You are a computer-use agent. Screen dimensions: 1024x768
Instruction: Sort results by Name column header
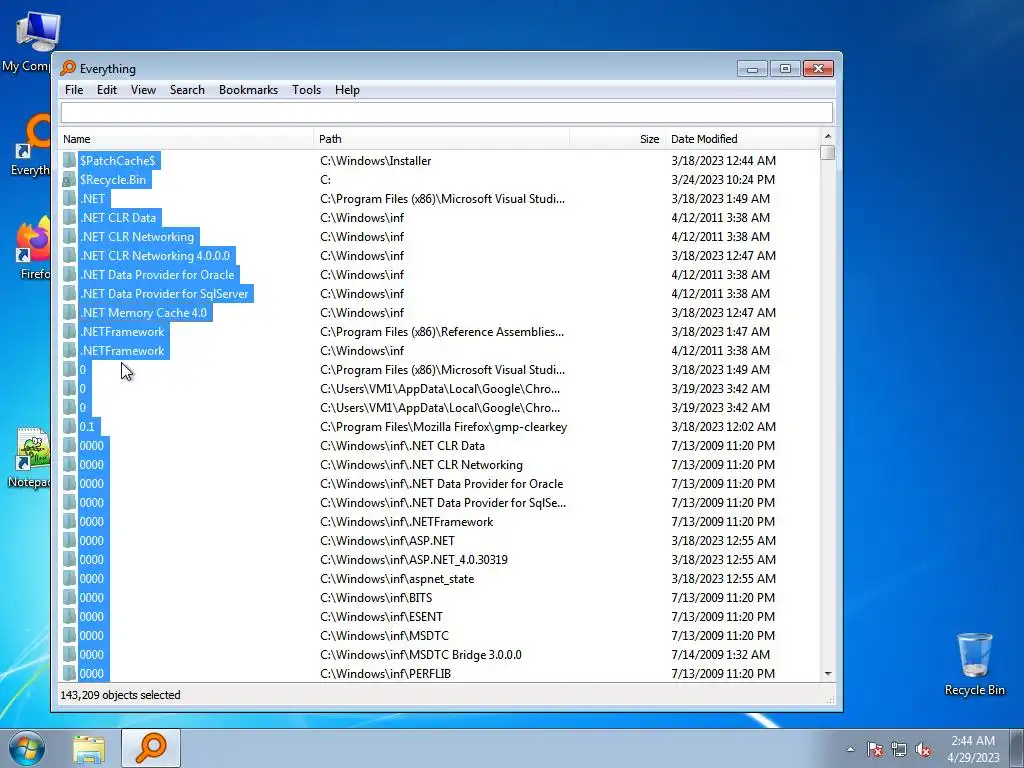[x=186, y=139]
